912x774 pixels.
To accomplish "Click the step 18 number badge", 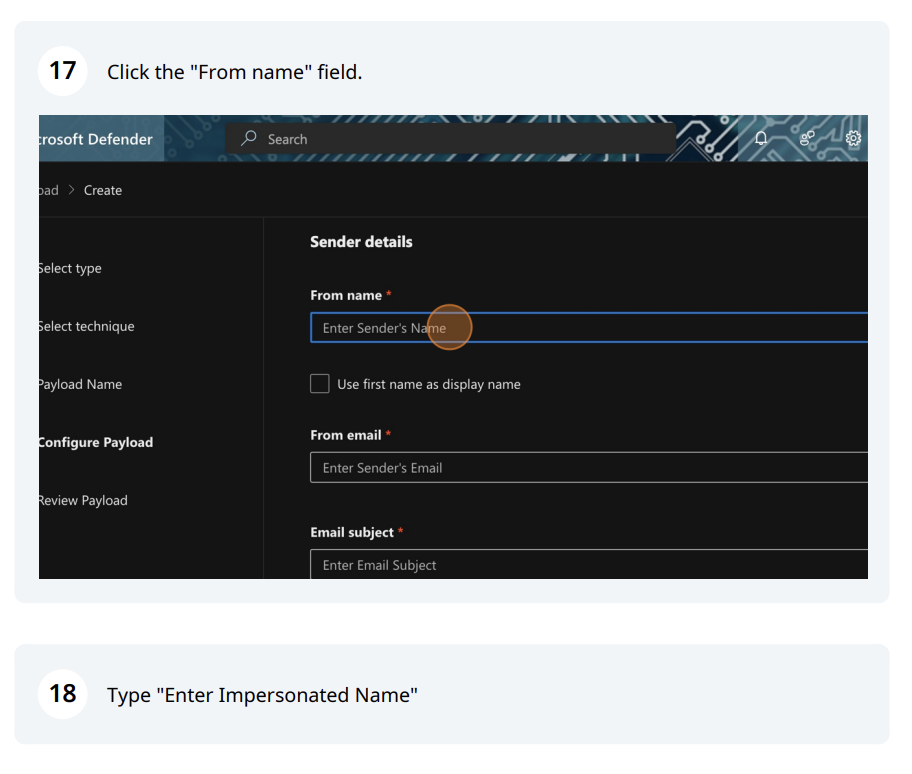I will (x=63, y=694).
